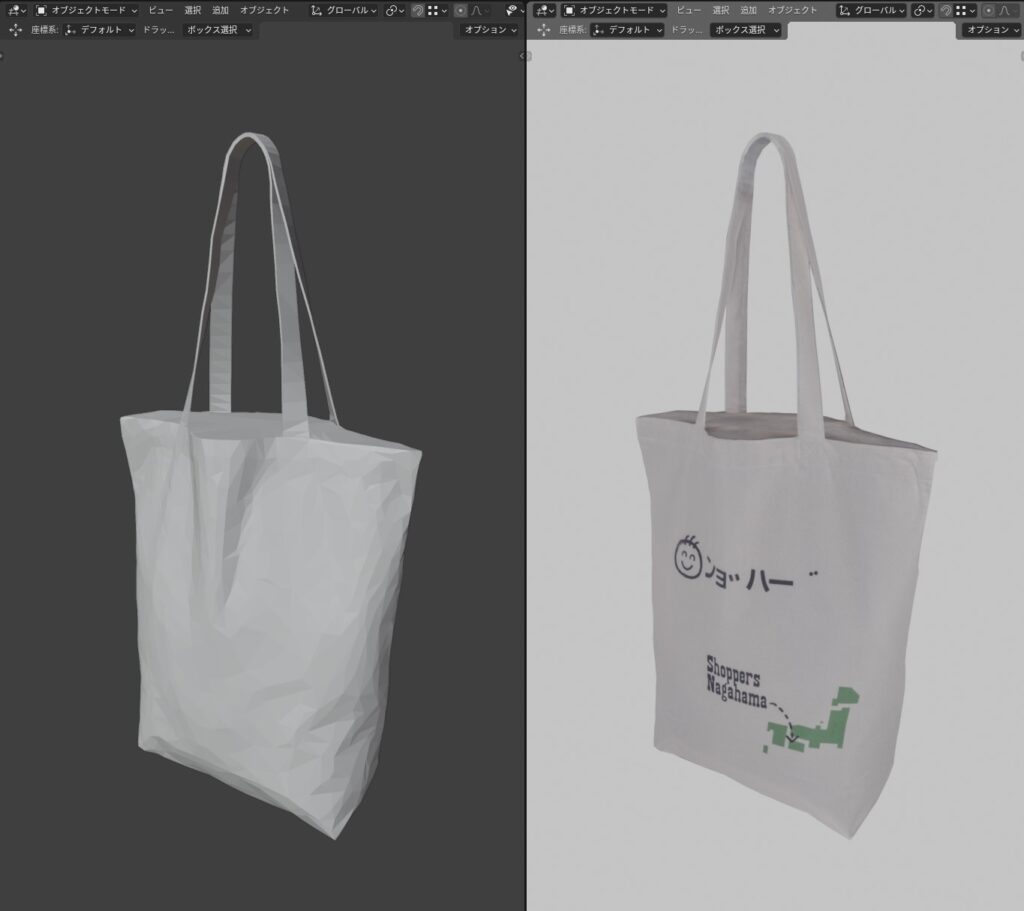Open オブジェクトモード dropdown in left viewport
This screenshot has width=1024, height=911.
coord(86,10)
